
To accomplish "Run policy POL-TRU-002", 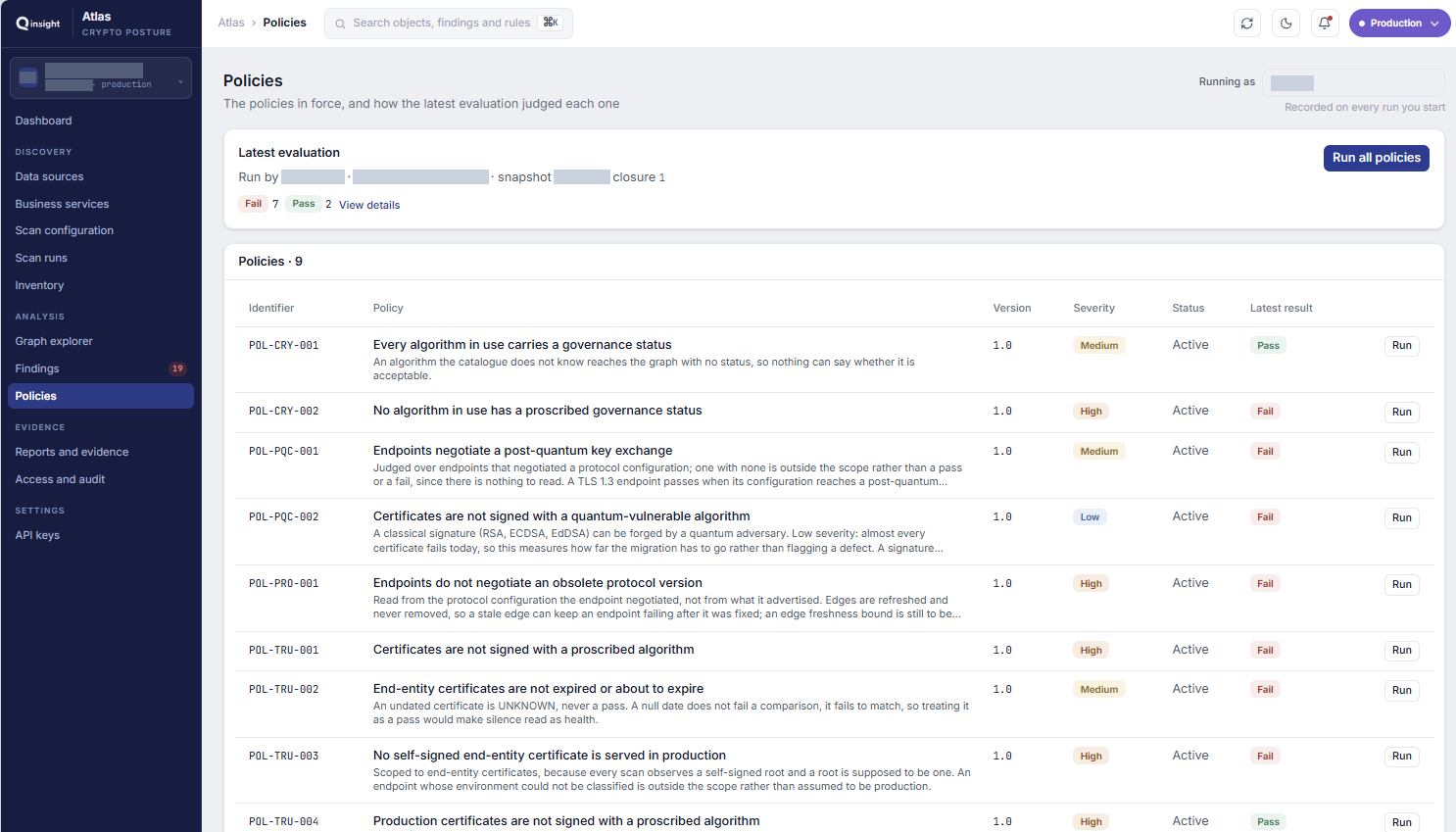I will (x=1401, y=691).
